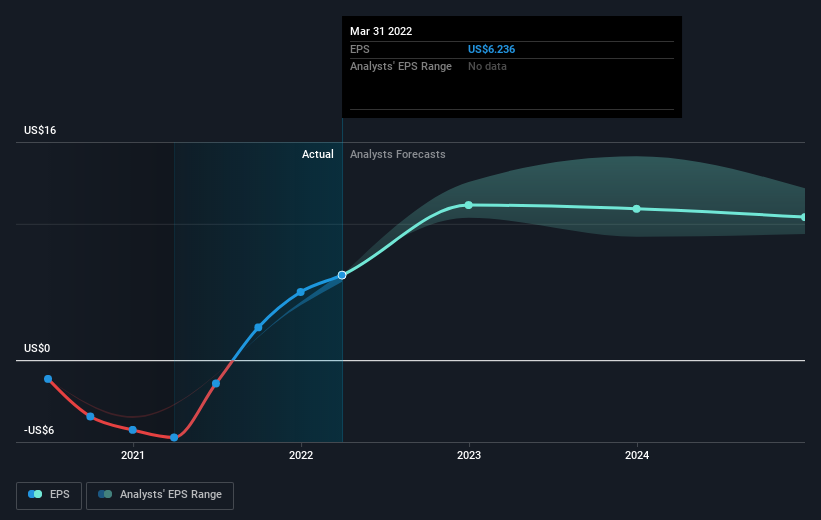Select the 2024 forecast EPS data point
The height and width of the screenshot is (520, 821).
click(x=637, y=209)
